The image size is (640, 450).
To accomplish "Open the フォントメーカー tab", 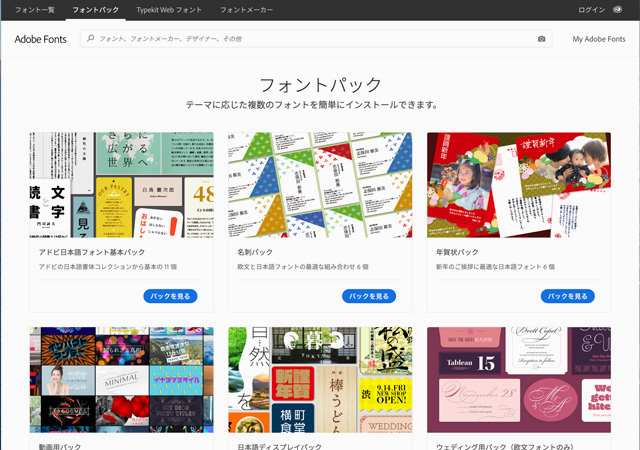I will pyautogui.click(x=247, y=10).
